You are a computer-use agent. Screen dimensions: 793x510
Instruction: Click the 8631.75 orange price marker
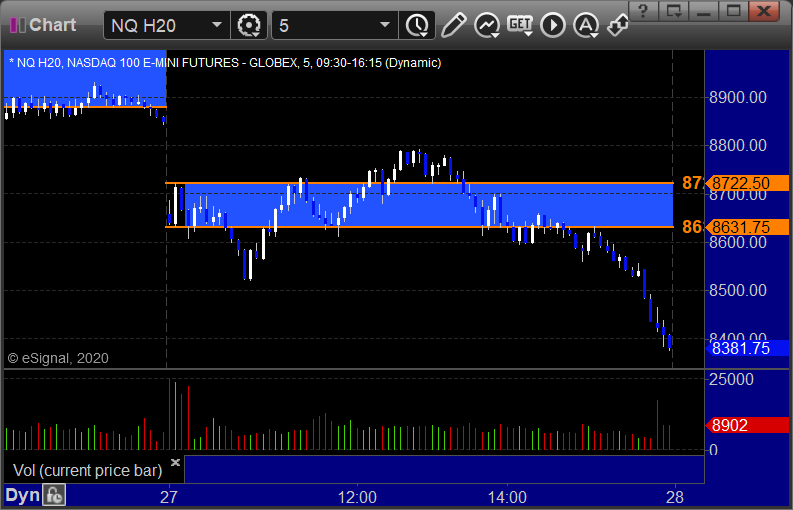747,227
